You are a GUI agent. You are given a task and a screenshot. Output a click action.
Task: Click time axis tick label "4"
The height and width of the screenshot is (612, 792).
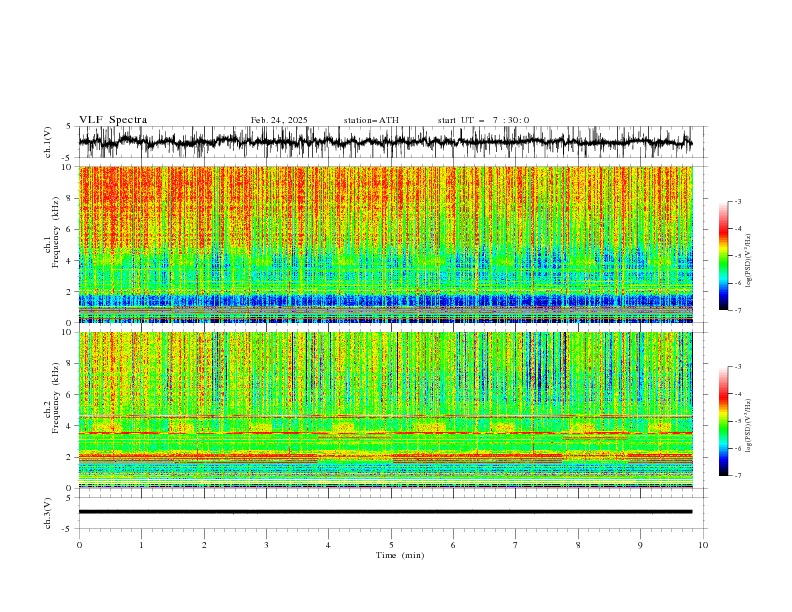coord(328,545)
